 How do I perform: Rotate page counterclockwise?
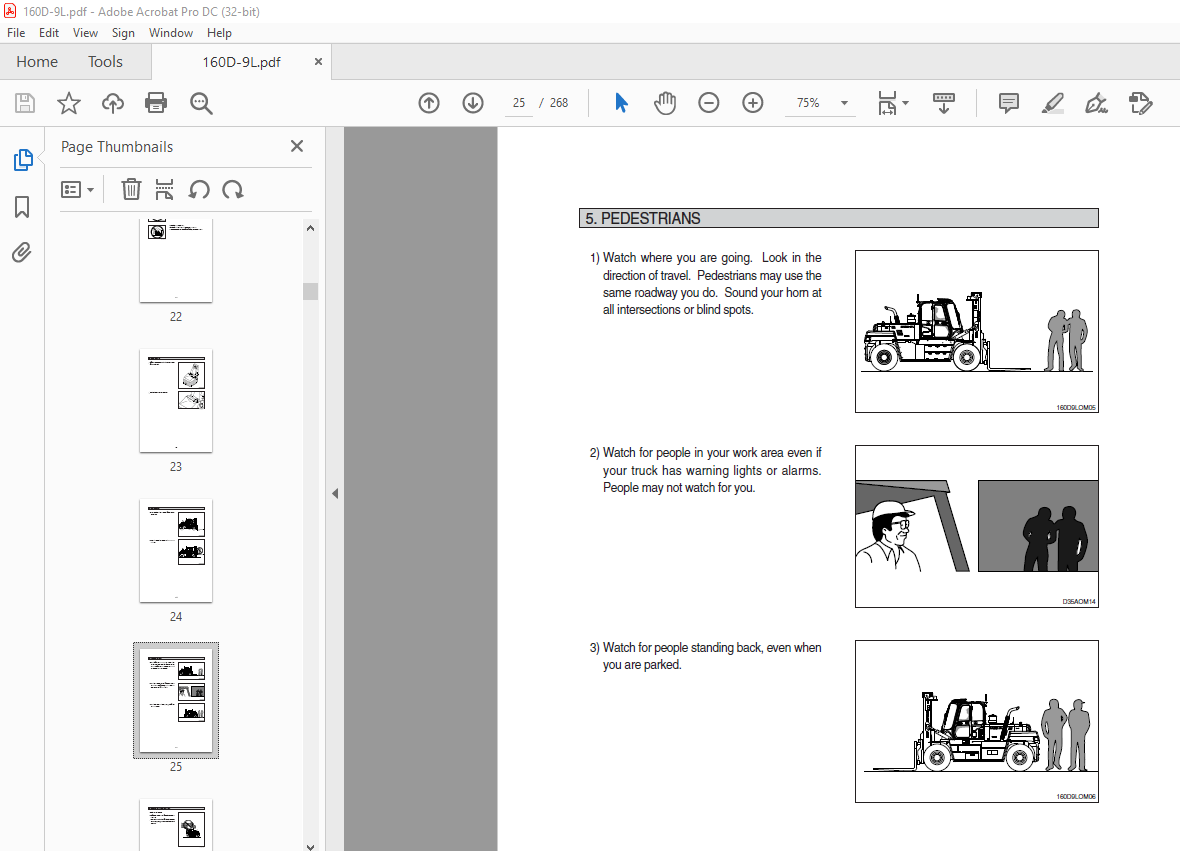point(199,190)
